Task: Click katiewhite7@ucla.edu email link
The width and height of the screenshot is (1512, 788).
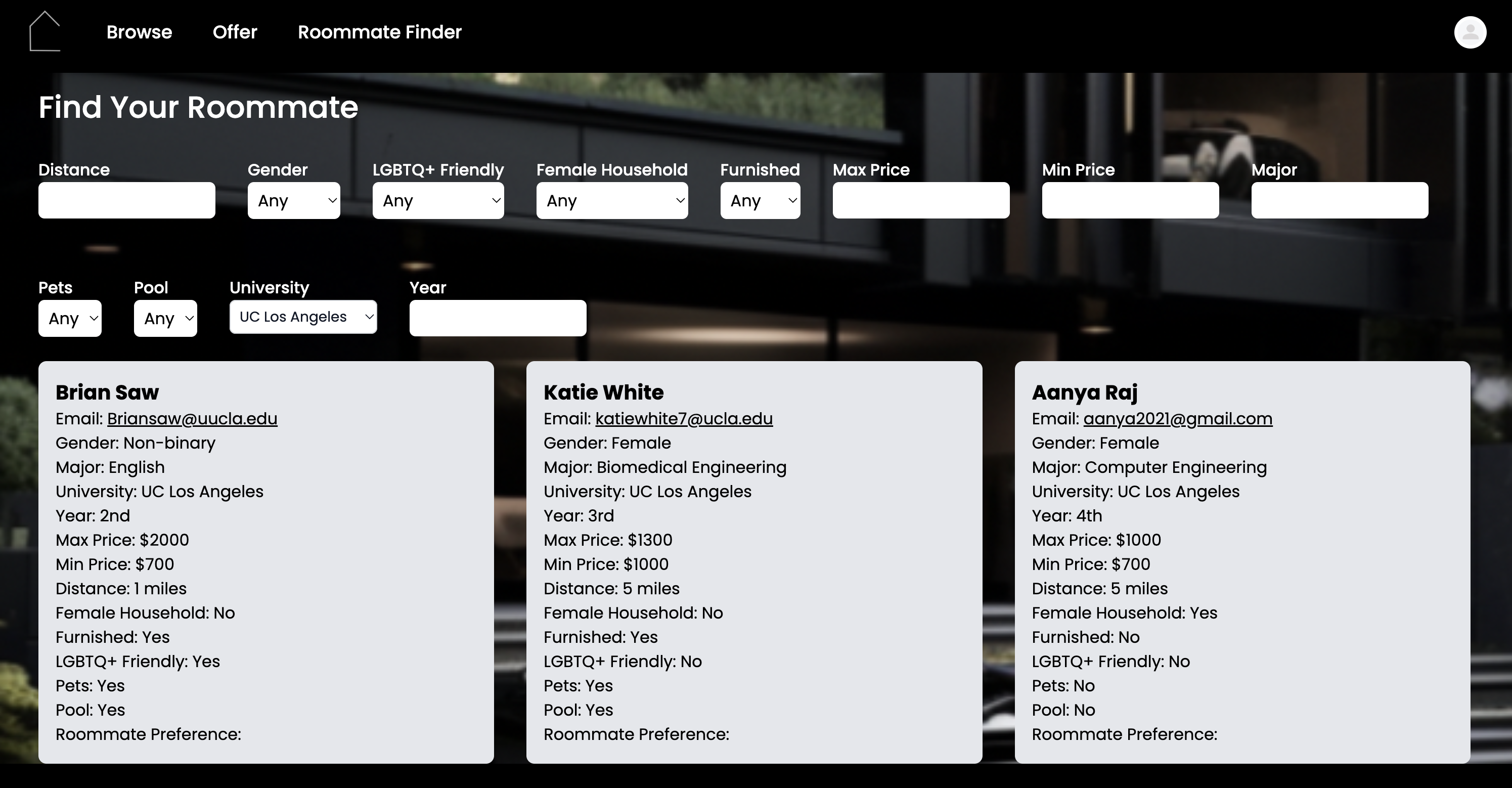Action: [684, 419]
